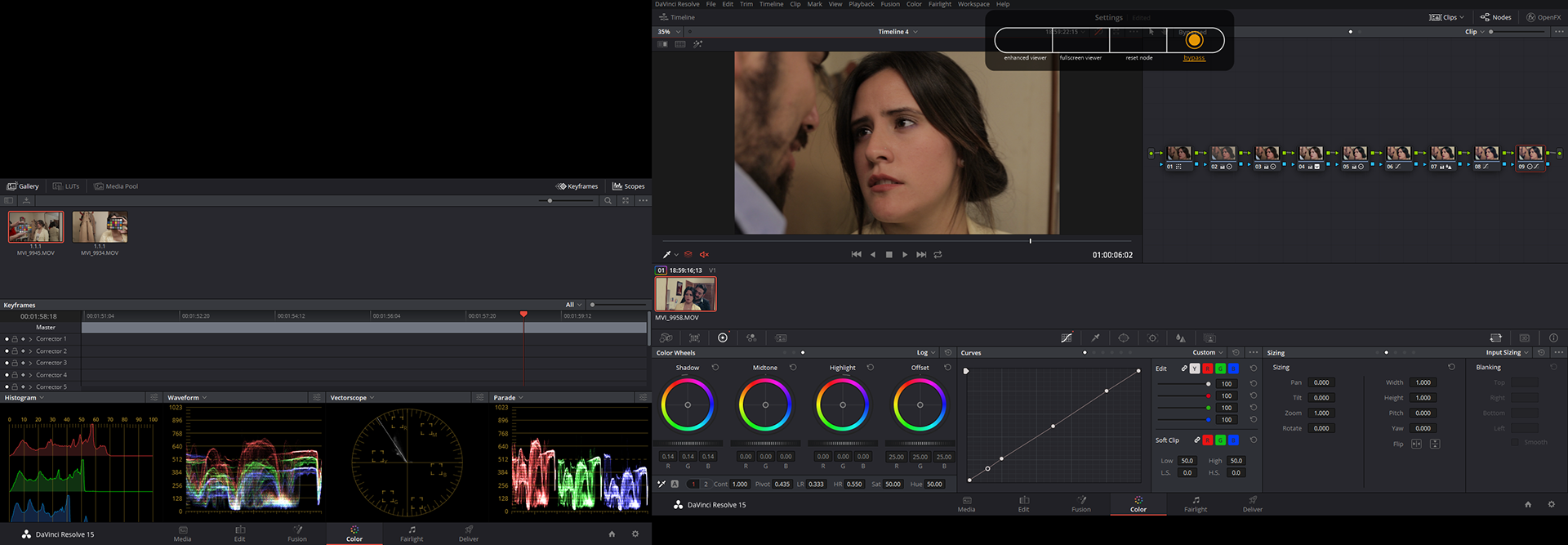The image size is (1568, 545).
Task: Select the Curves palette icon
Action: [1067, 337]
